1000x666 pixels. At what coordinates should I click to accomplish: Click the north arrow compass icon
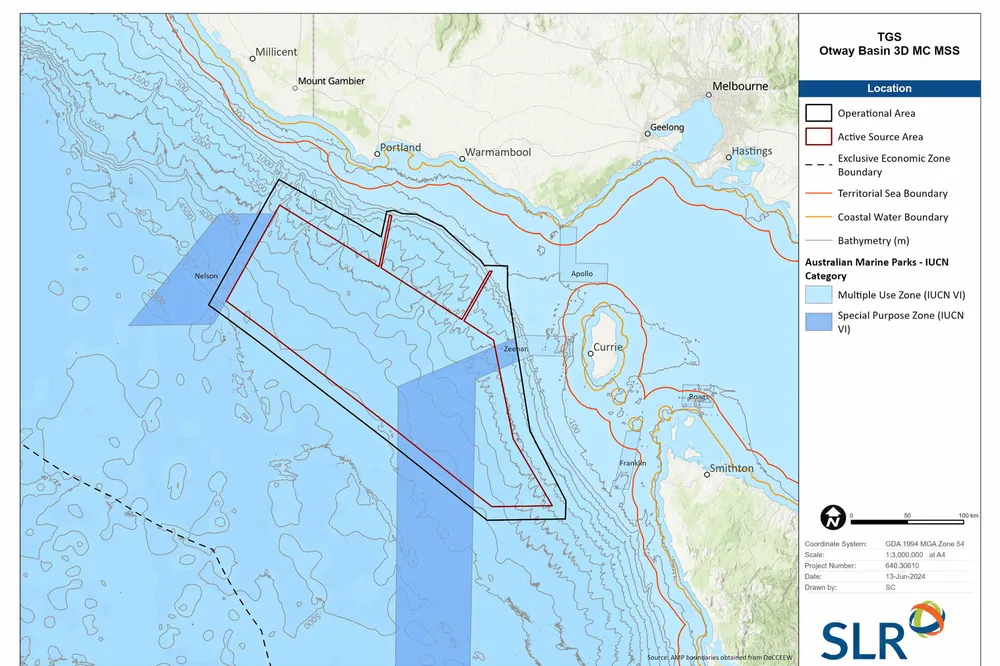point(831,519)
